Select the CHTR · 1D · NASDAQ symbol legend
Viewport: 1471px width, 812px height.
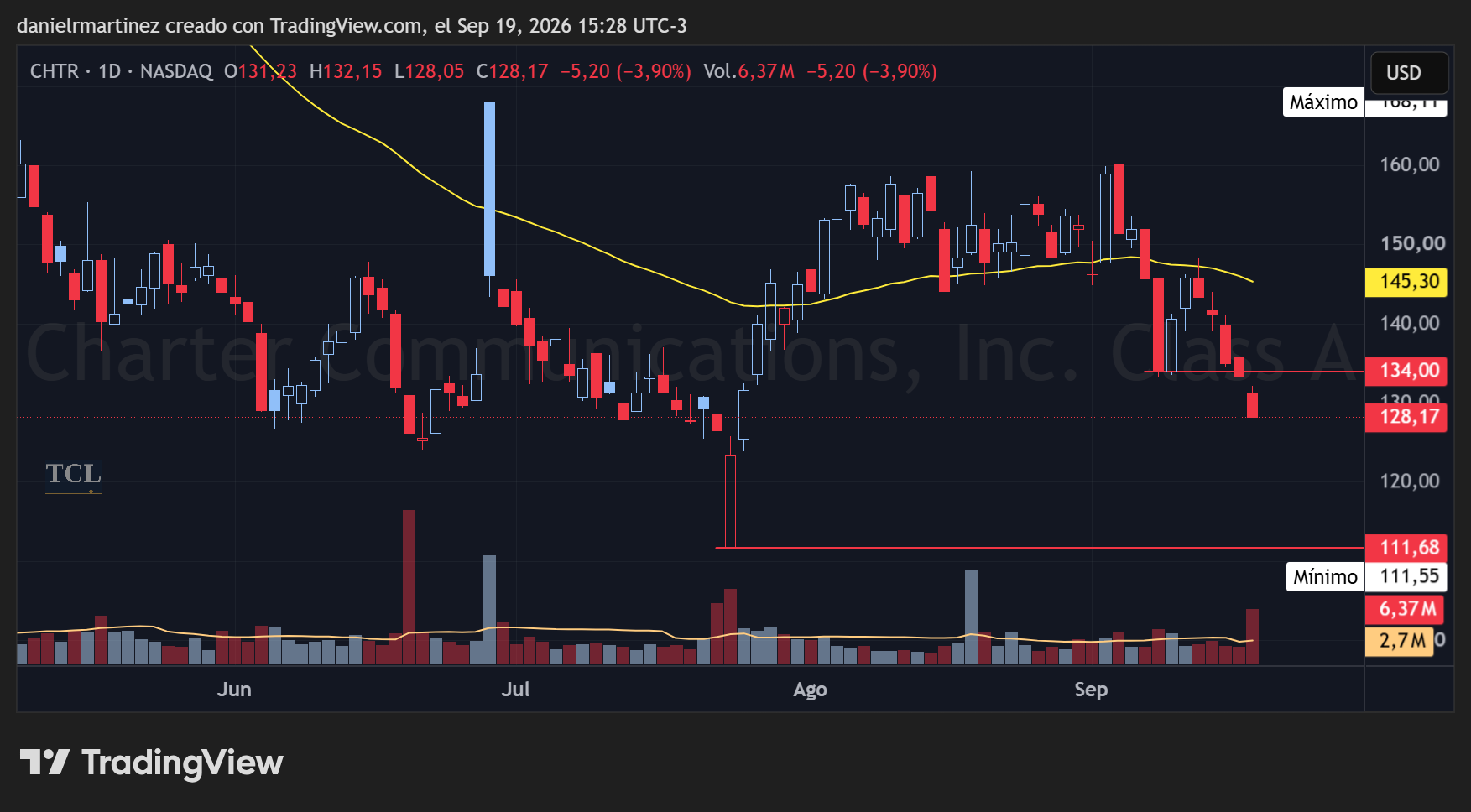[x=122, y=71]
